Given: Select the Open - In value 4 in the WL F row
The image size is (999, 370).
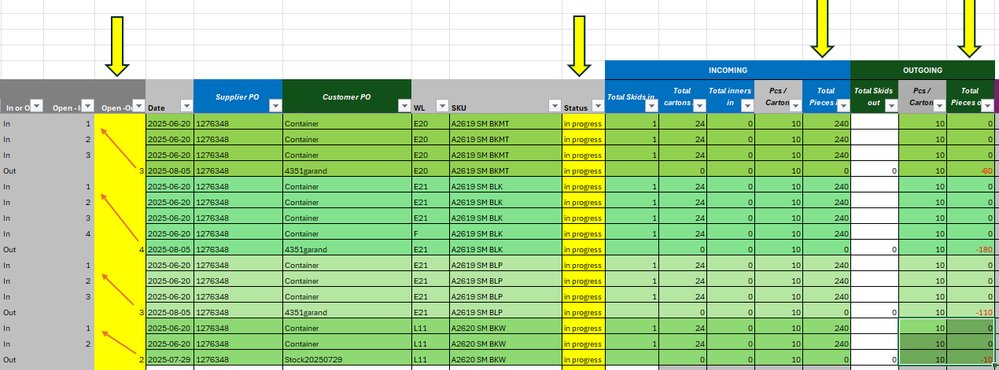Looking at the screenshot, I should point(69,234).
